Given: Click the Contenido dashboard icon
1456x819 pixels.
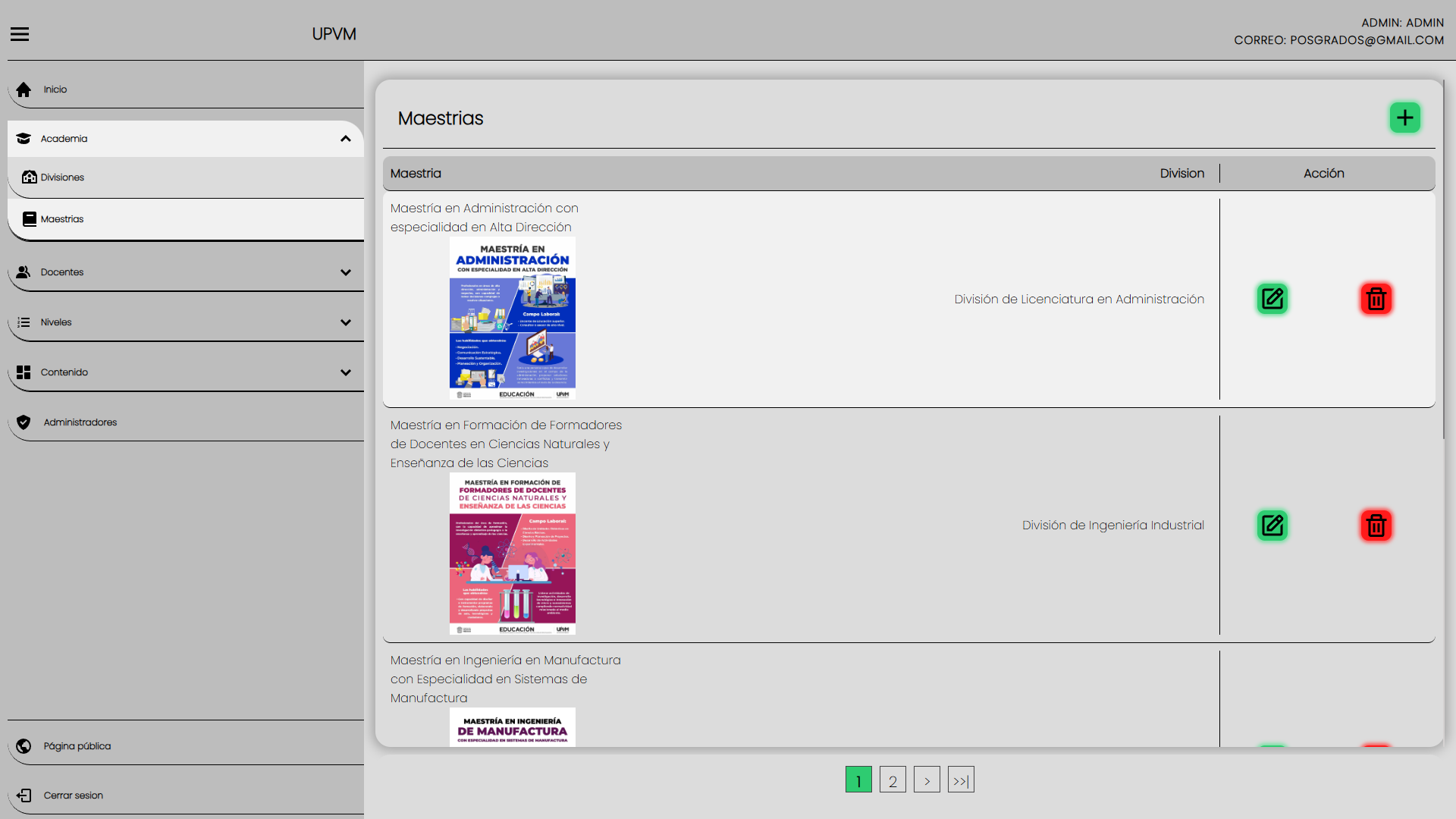Looking at the screenshot, I should [x=24, y=372].
